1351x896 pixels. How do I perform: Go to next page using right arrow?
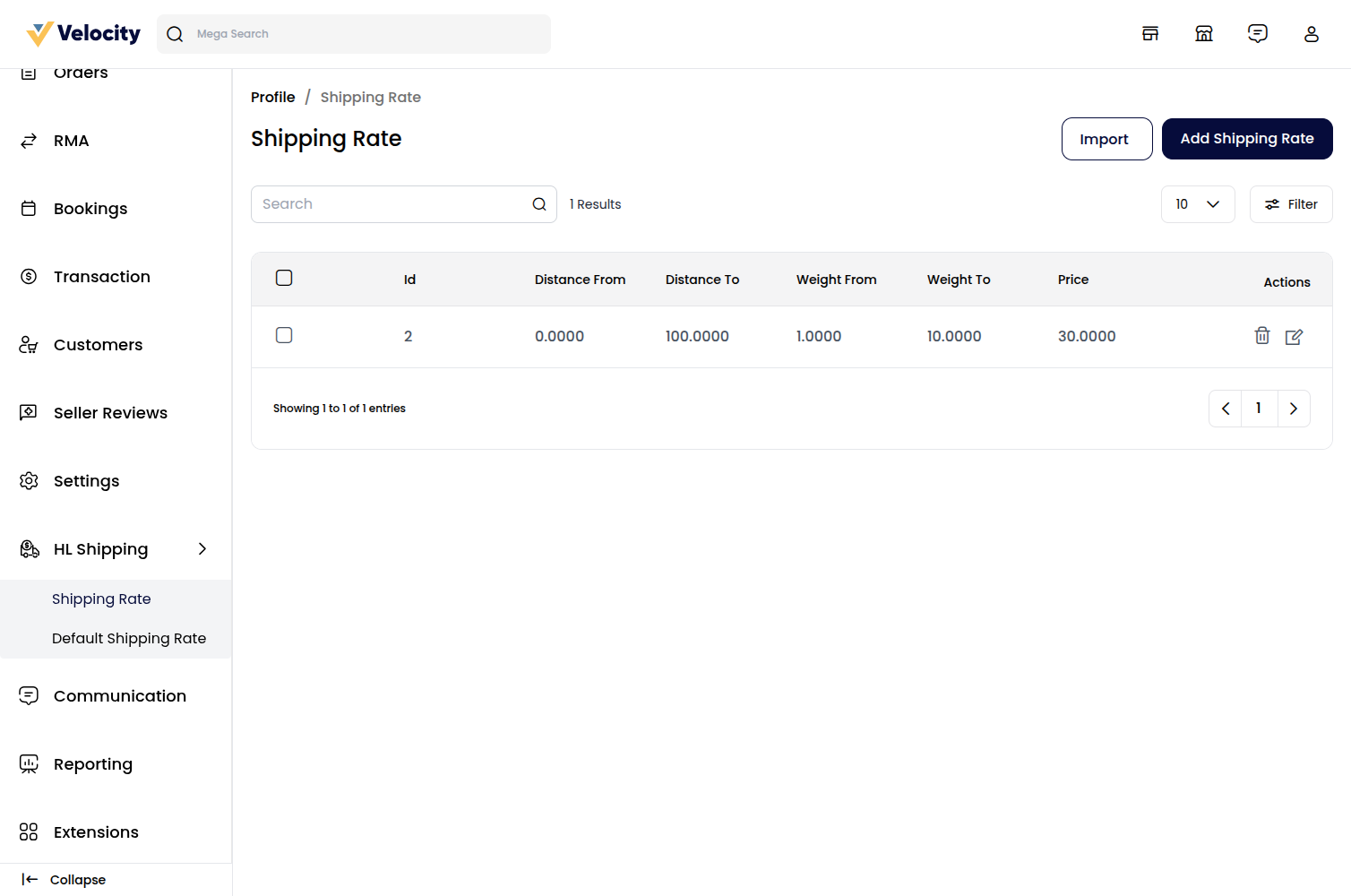1294,408
